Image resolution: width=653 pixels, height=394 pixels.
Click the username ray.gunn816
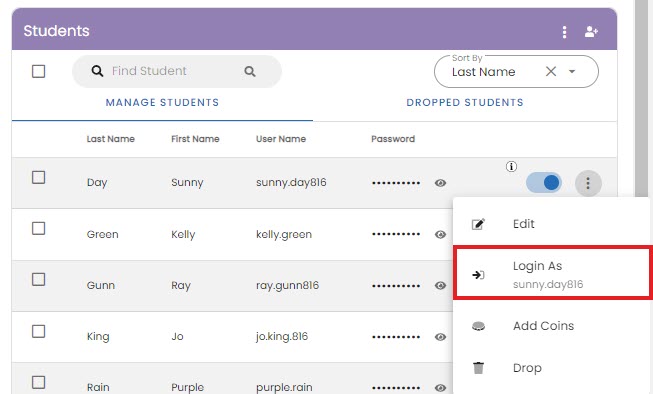[287, 285]
